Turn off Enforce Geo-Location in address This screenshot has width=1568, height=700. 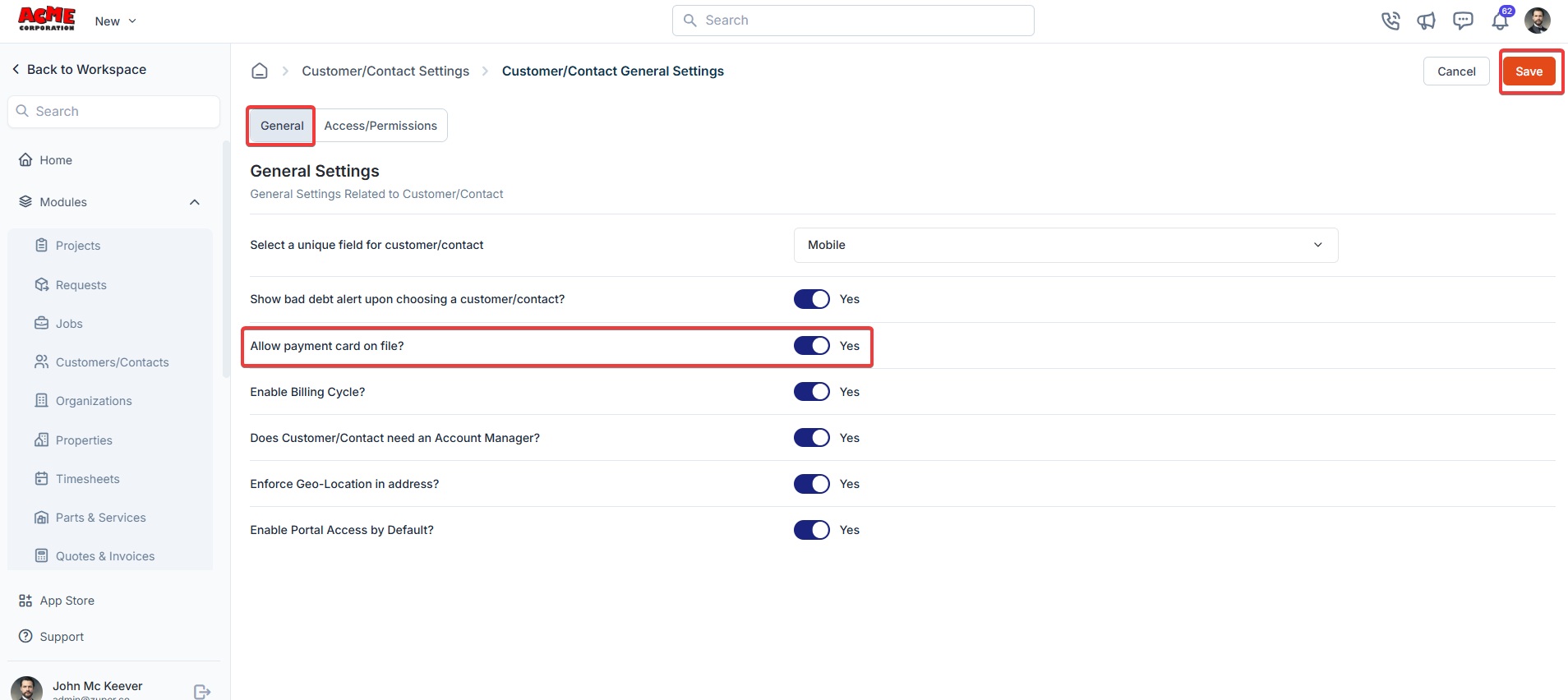click(811, 484)
